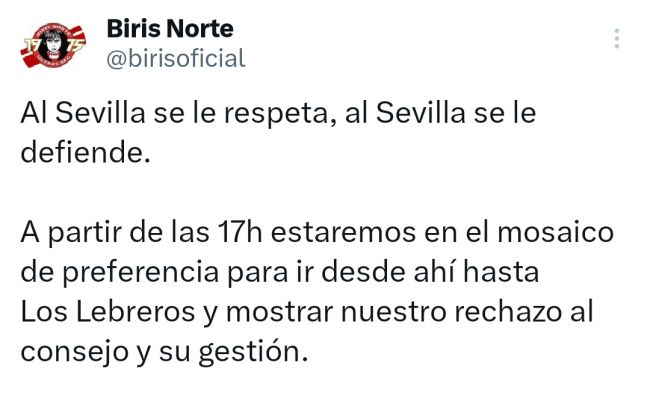Click the word "nuestro" in the tweet
This screenshot has width=650, height=398.
tap(393, 313)
